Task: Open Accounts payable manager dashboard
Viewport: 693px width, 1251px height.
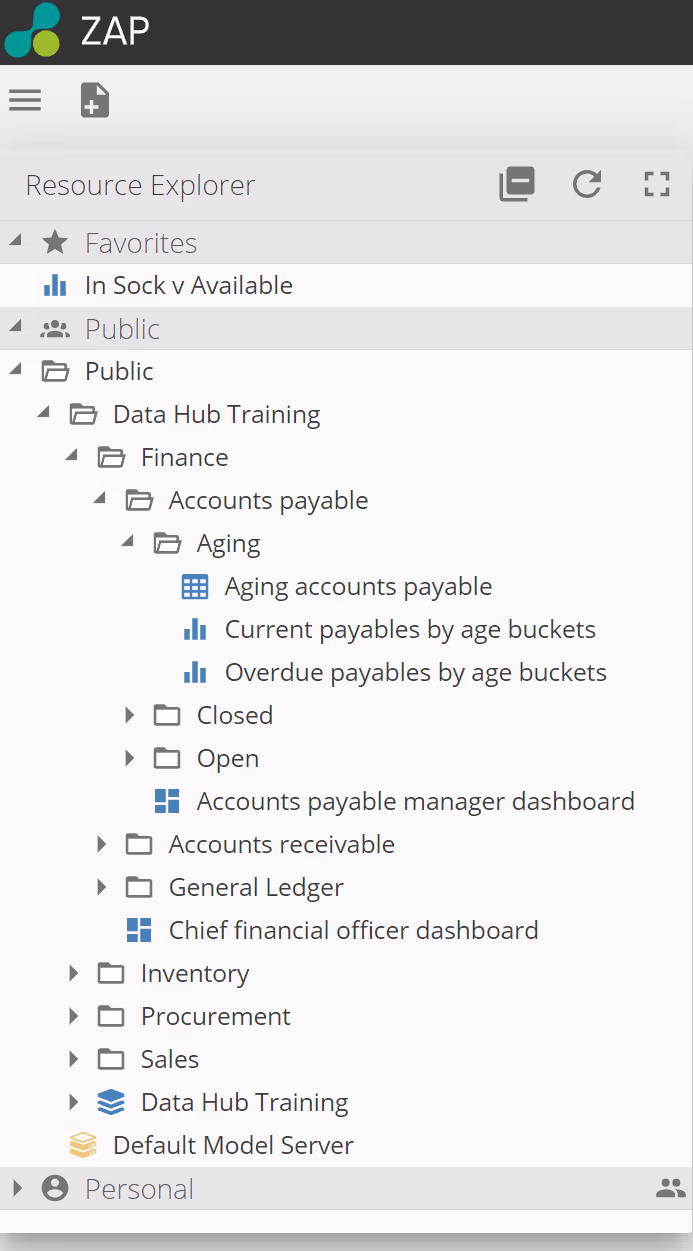Action: (415, 801)
